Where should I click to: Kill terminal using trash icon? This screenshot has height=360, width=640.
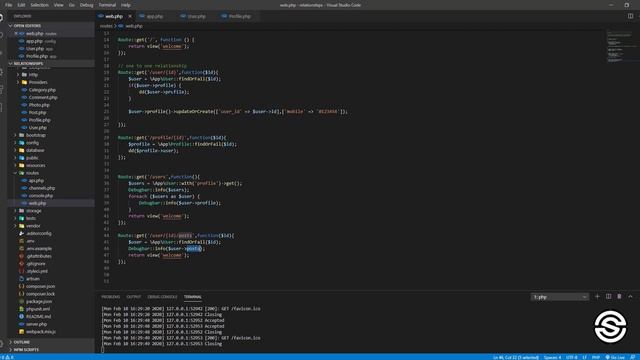(619, 296)
